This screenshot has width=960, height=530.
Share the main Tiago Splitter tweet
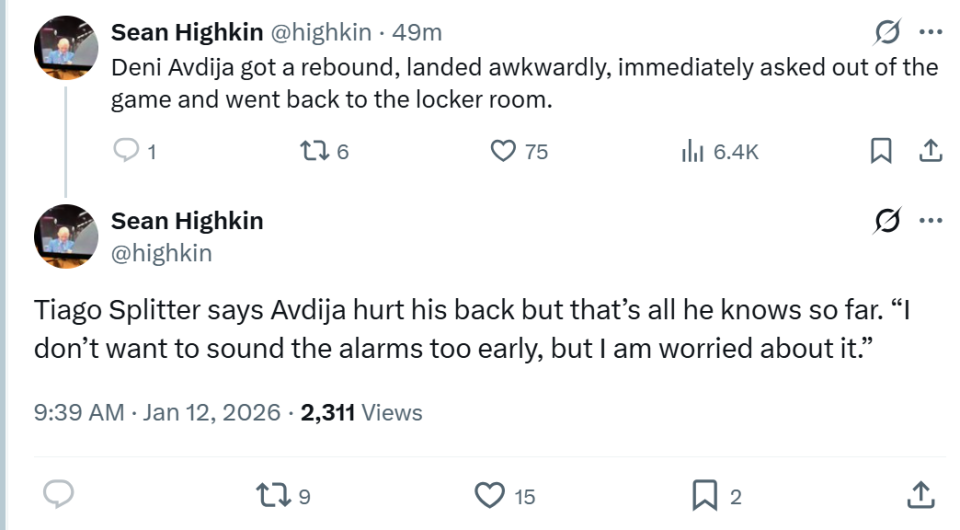click(920, 493)
